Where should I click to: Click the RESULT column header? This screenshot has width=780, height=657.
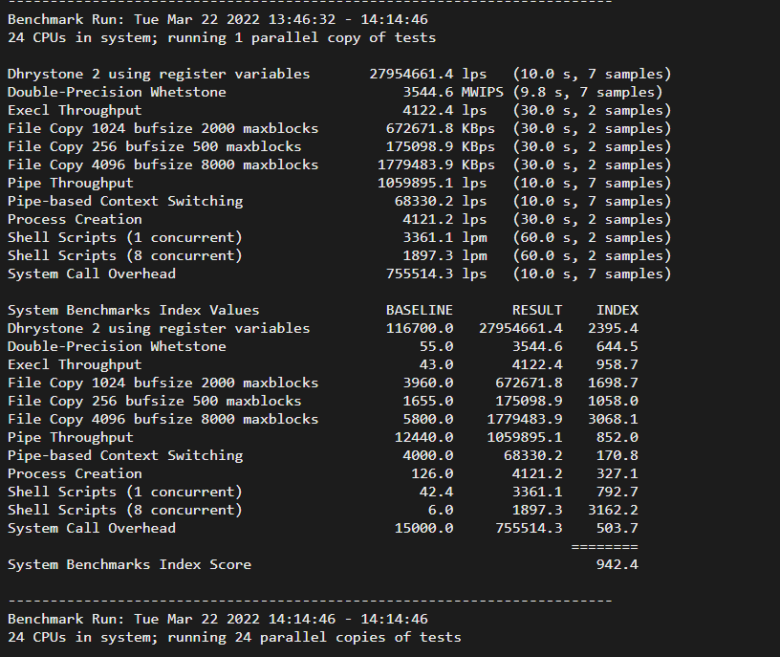pyautogui.click(x=537, y=310)
